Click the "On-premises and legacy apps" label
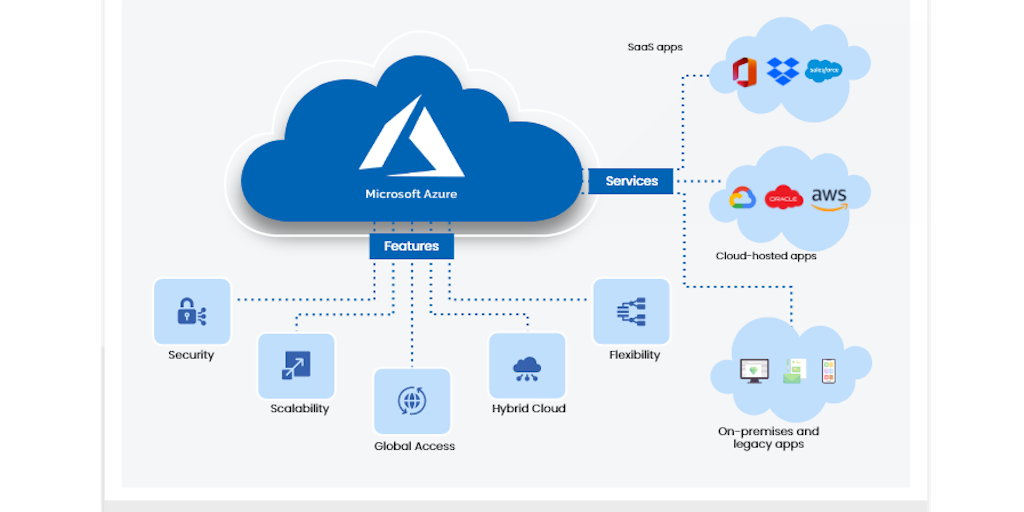The image size is (1024, 512). pos(769,438)
